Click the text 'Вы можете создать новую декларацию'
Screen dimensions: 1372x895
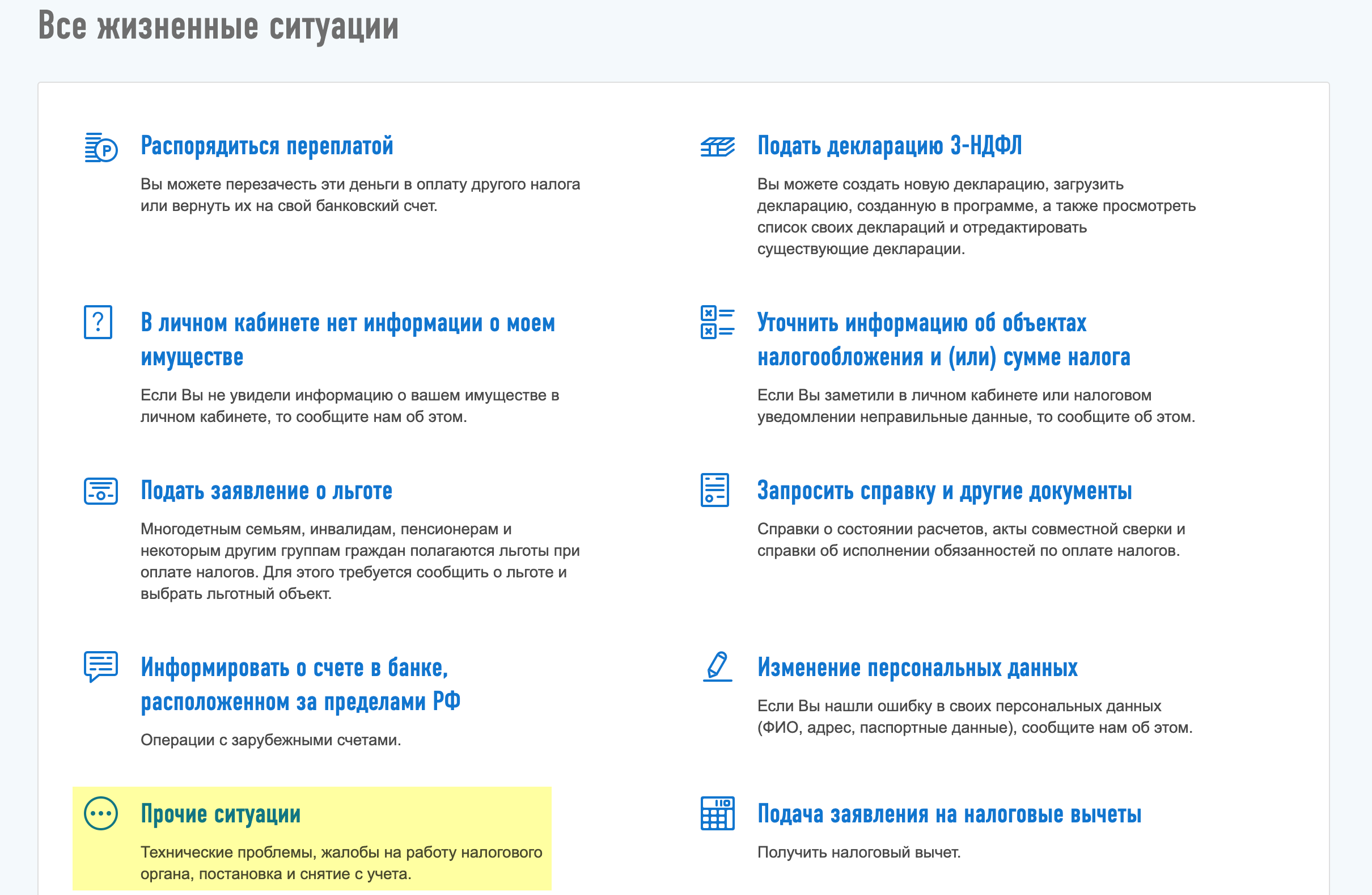(x=976, y=217)
